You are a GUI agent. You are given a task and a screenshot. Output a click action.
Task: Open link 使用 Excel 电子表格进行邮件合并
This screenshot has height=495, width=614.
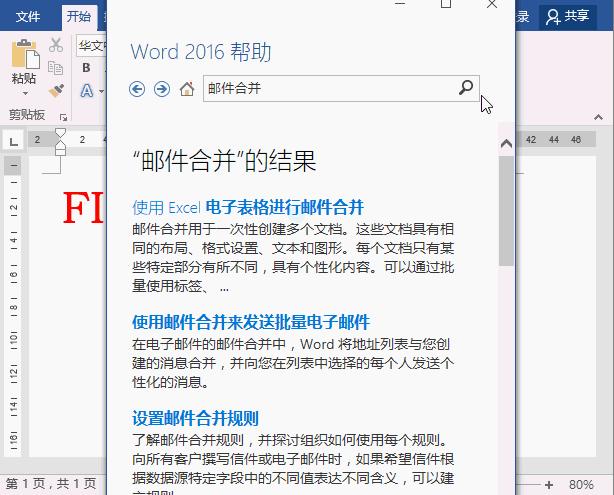click(x=248, y=208)
